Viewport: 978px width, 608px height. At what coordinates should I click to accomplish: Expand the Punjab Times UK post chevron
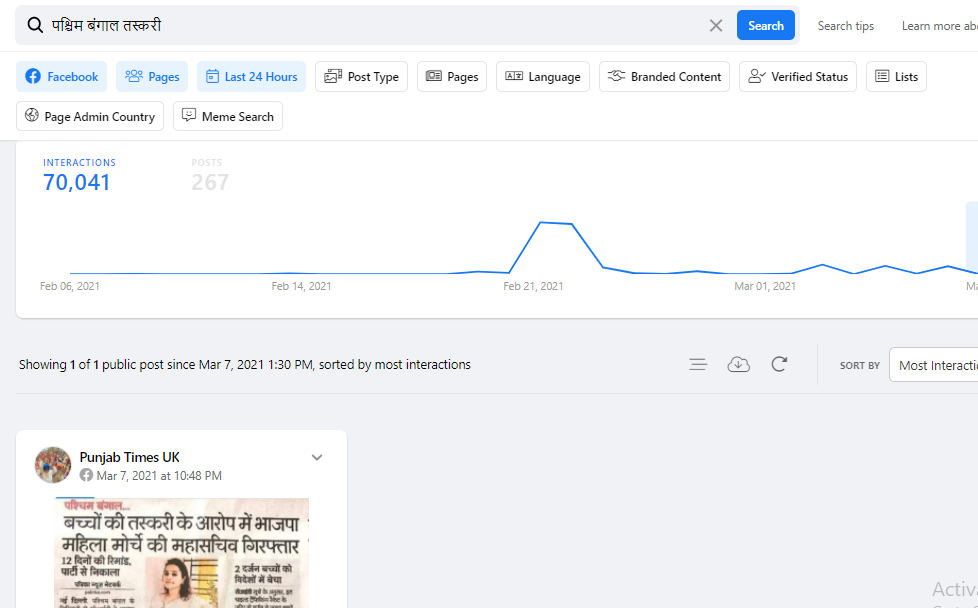pyautogui.click(x=317, y=458)
